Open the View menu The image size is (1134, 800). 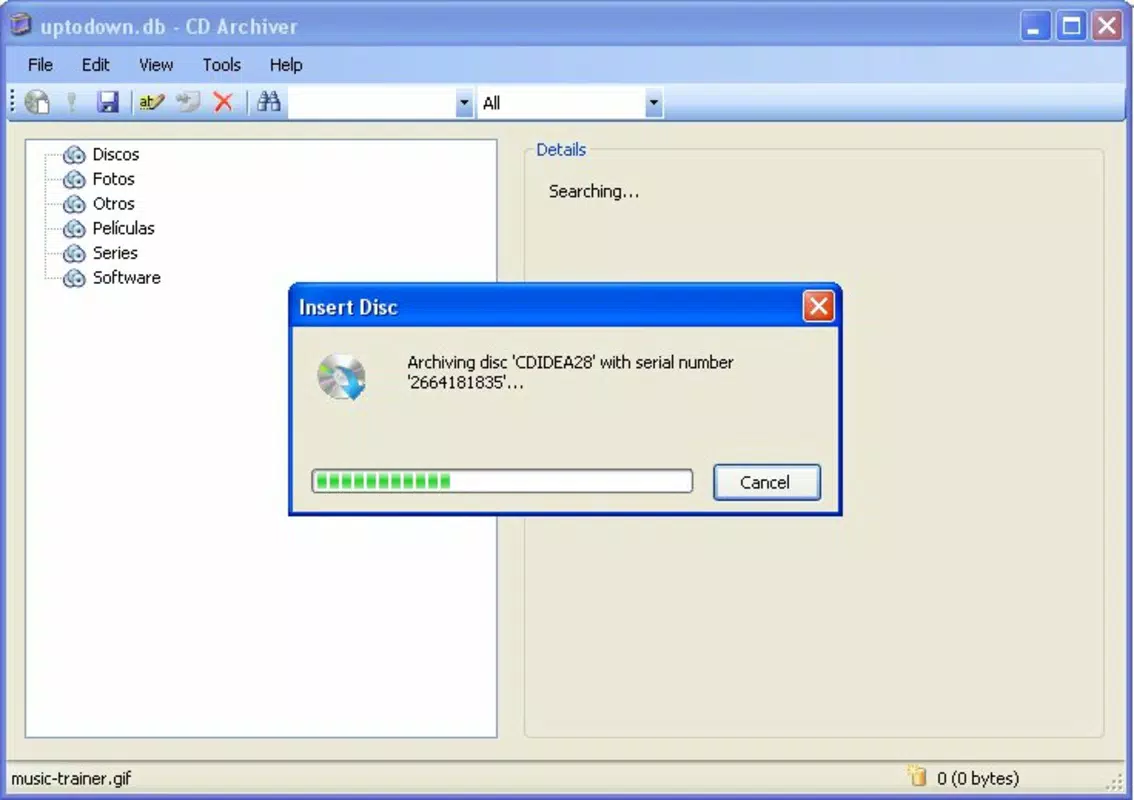[x=155, y=65]
